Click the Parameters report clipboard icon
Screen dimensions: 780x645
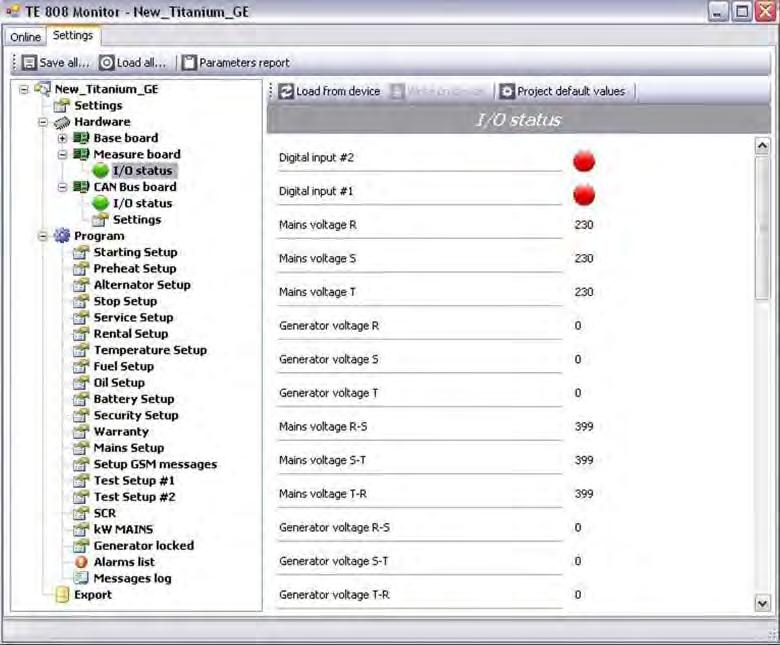189,63
